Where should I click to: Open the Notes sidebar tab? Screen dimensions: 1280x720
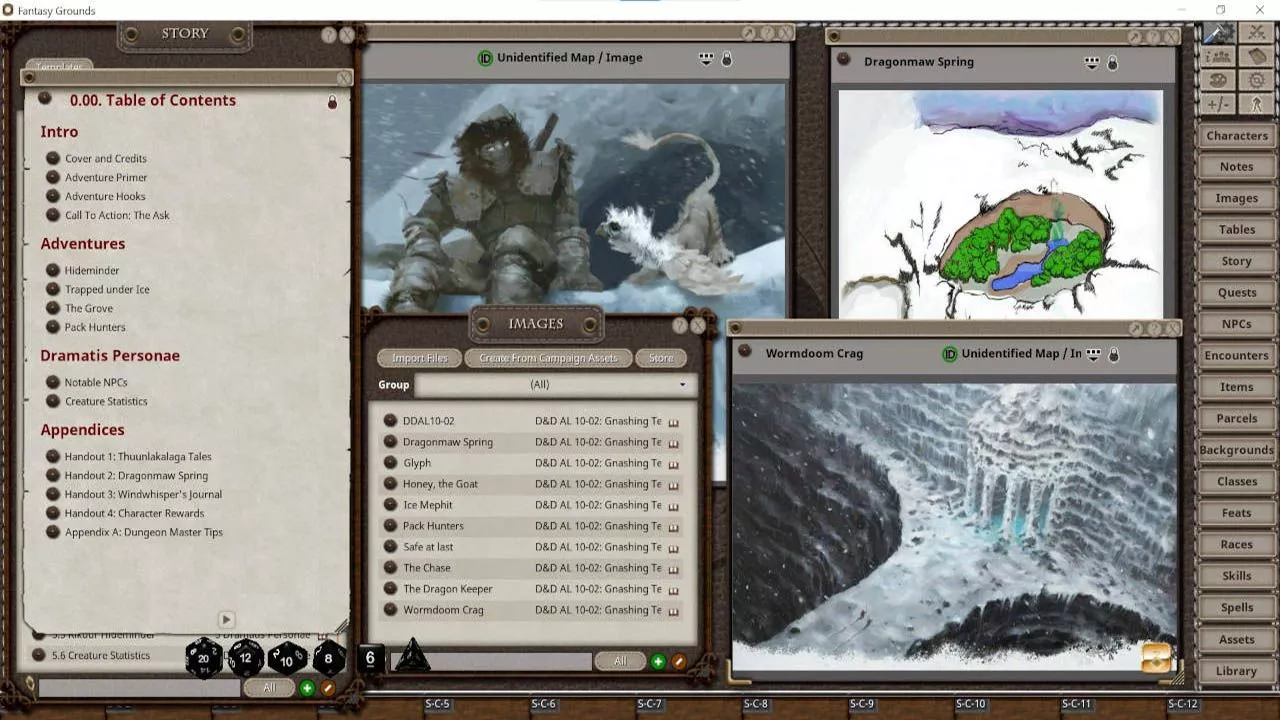point(1237,167)
